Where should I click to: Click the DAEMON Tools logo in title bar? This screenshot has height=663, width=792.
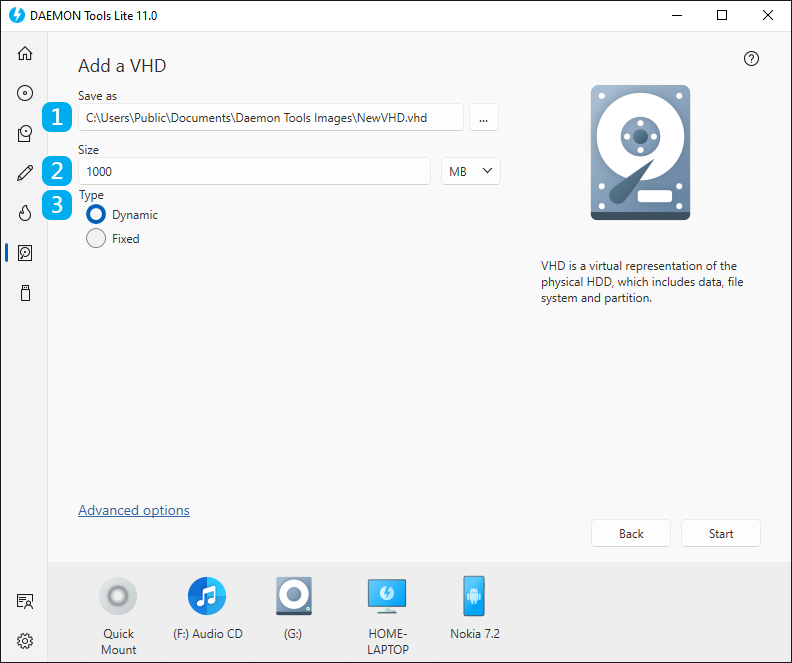(17, 15)
